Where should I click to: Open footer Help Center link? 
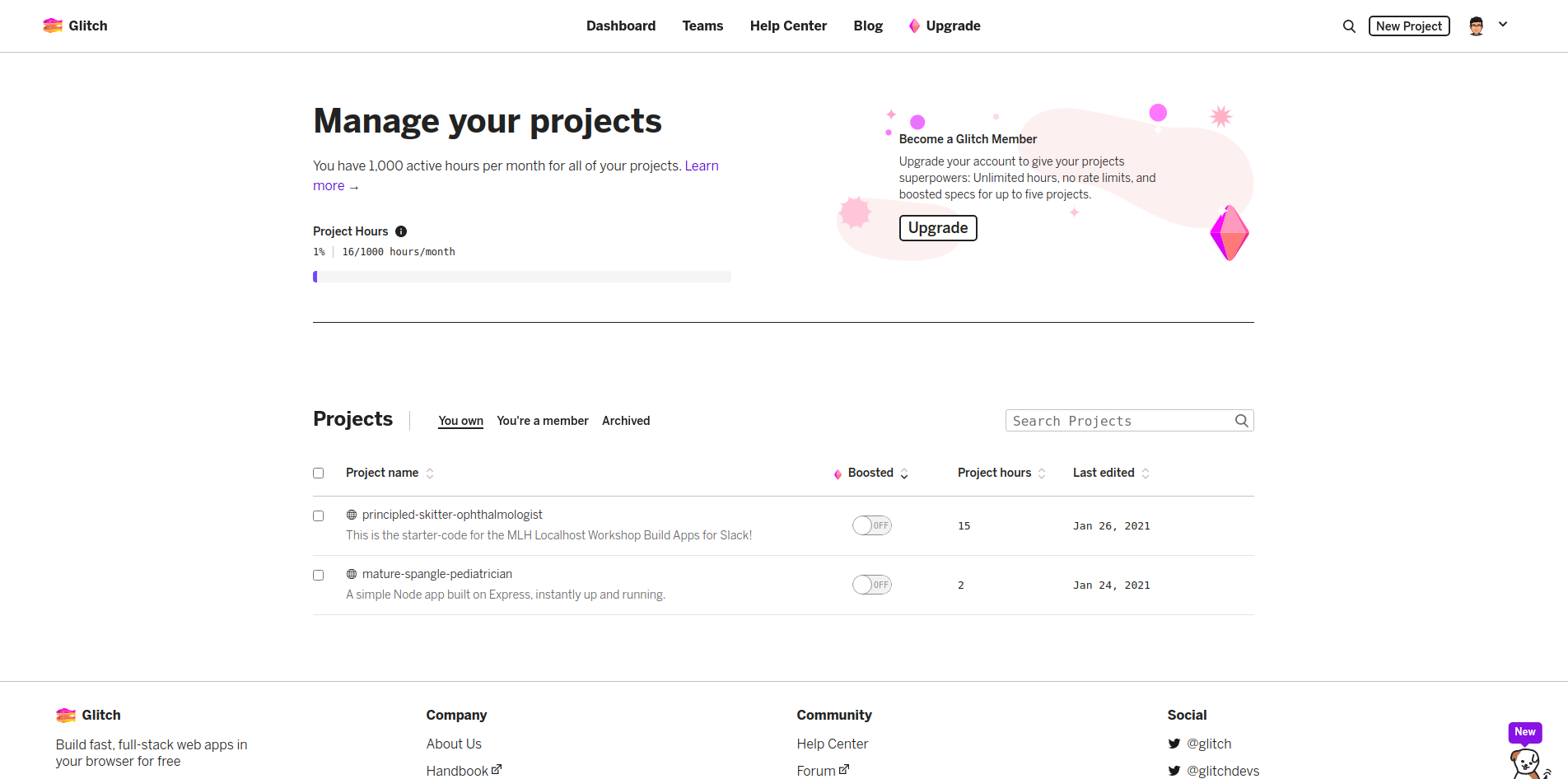pos(833,744)
